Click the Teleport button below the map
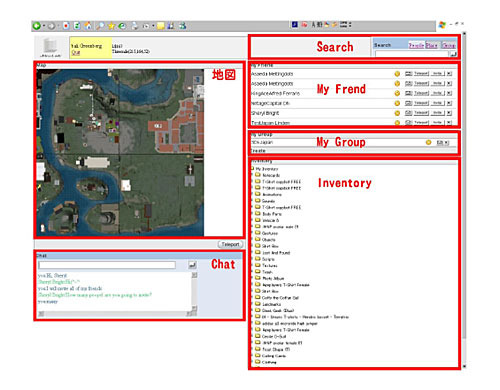 point(230,244)
